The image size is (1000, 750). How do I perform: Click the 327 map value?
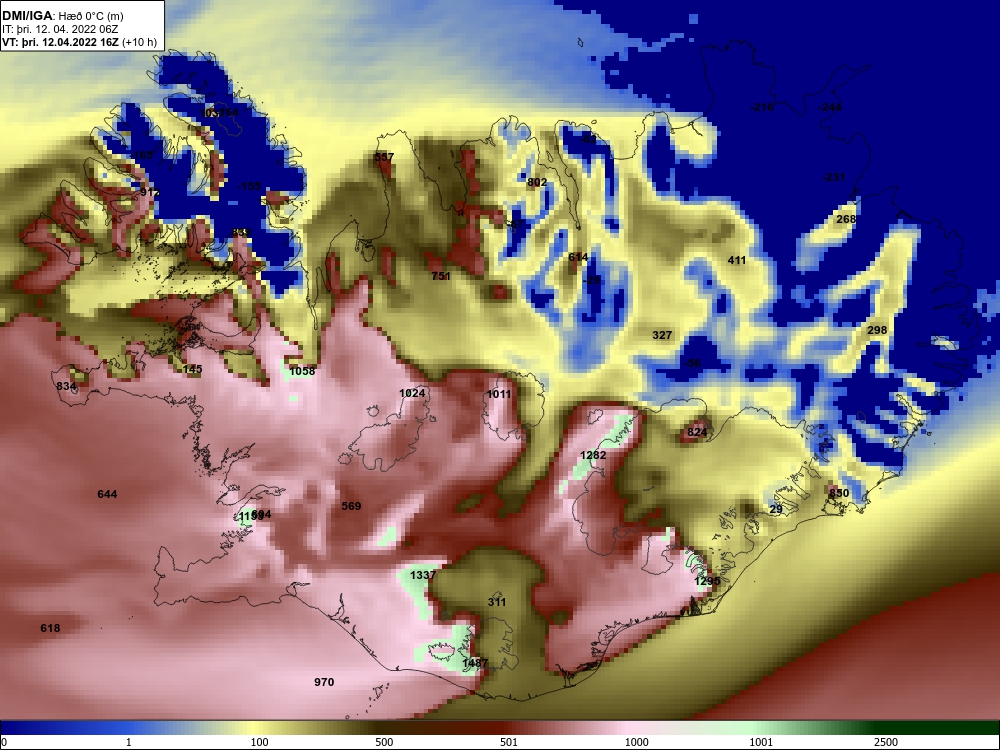tap(662, 335)
